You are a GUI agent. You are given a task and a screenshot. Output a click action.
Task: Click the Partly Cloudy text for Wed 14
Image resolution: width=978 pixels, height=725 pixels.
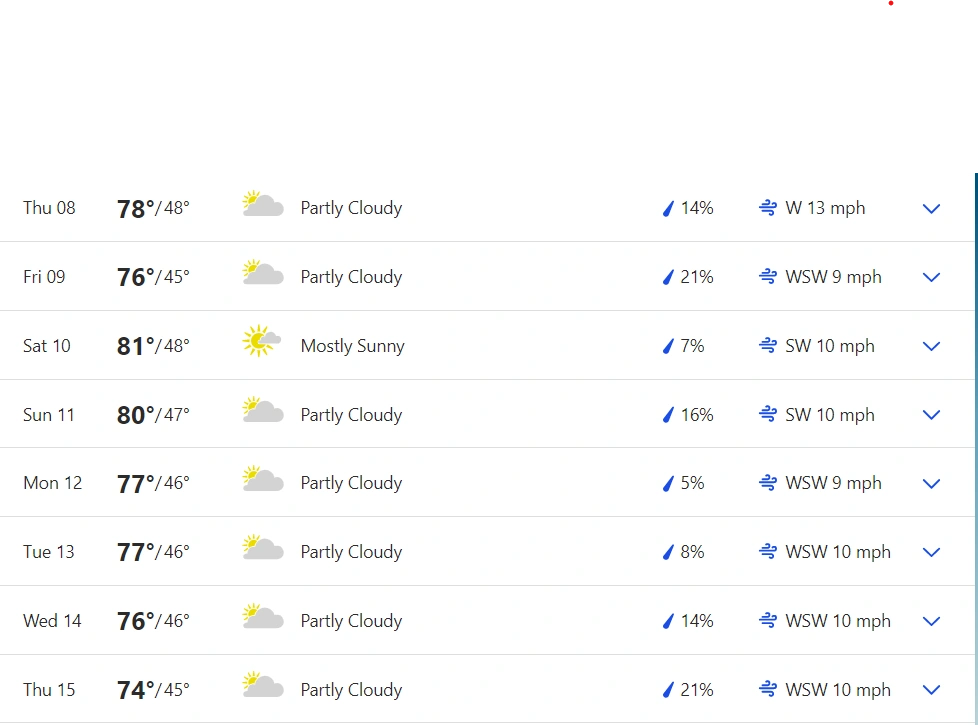click(351, 621)
